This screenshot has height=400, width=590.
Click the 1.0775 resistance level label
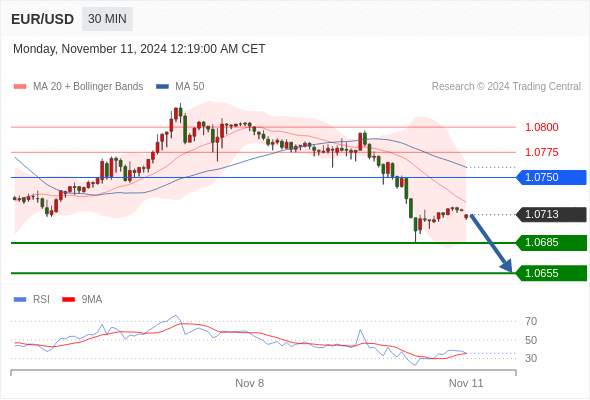(541, 152)
